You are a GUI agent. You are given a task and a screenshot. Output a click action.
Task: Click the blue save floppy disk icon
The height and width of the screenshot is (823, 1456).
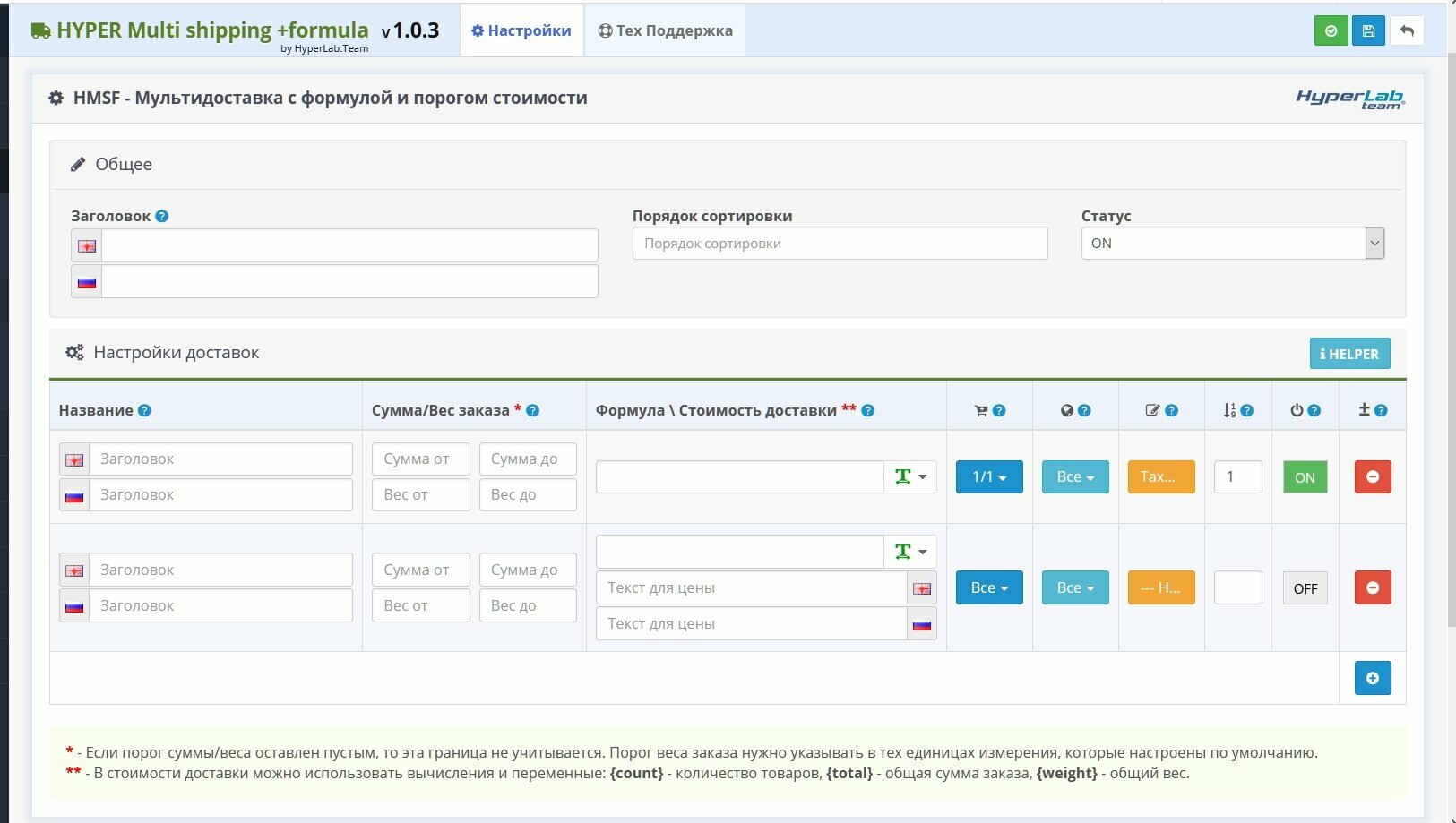[1368, 31]
